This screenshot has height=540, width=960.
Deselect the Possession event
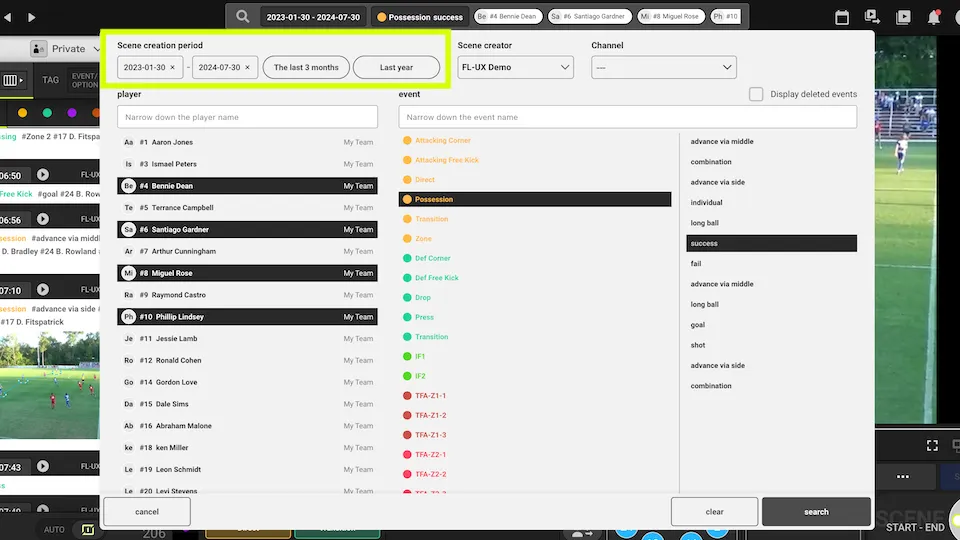[534, 199]
